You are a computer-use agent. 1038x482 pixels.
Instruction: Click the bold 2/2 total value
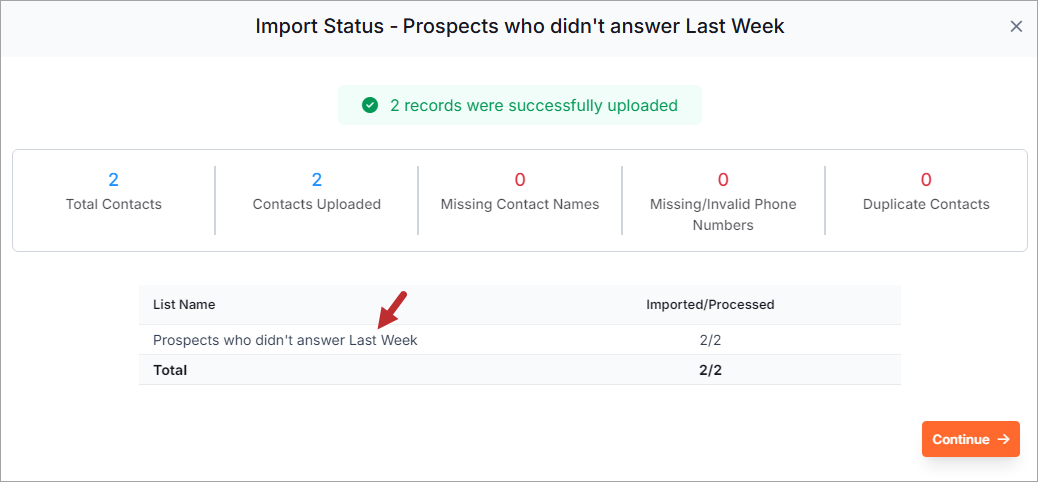tap(710, 370)
